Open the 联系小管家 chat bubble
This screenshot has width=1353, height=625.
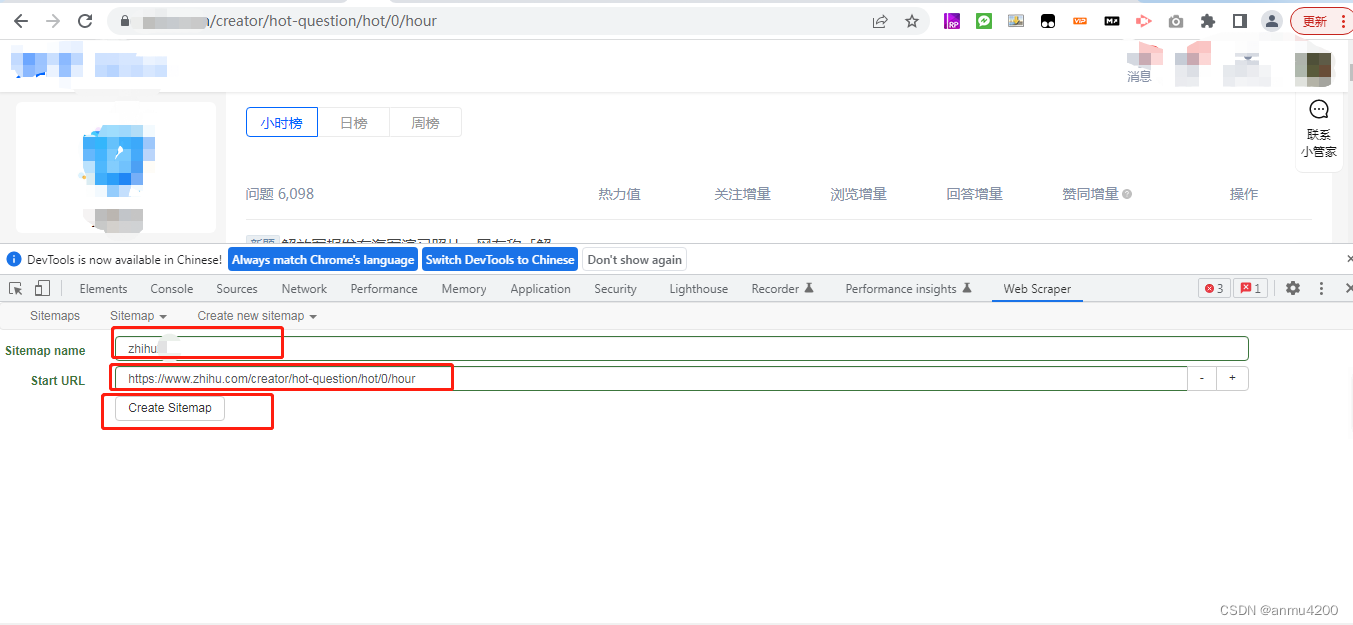(x=1319, y=130)
